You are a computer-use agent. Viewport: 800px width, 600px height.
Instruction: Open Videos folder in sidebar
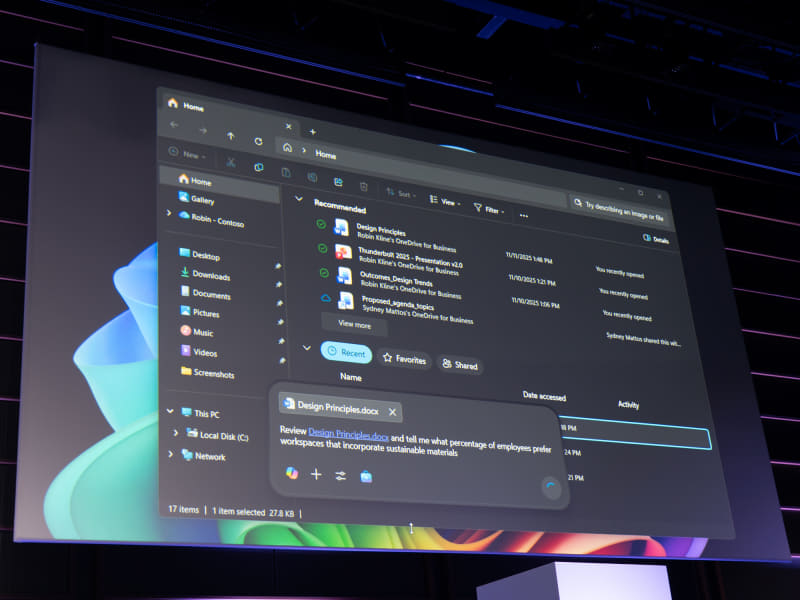click(x=199, y=352)
